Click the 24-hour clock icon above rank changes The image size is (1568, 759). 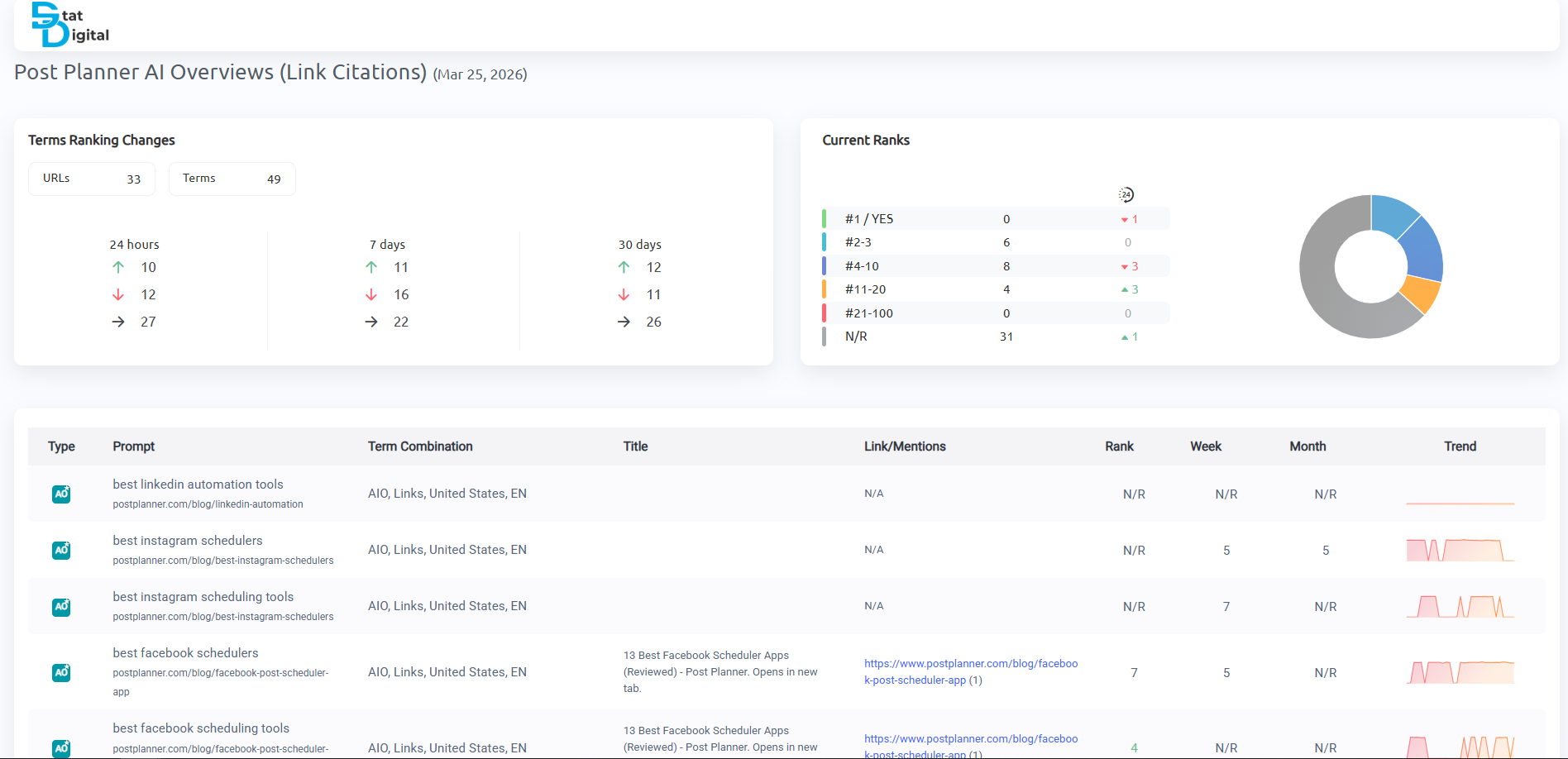pos(1126,194)
